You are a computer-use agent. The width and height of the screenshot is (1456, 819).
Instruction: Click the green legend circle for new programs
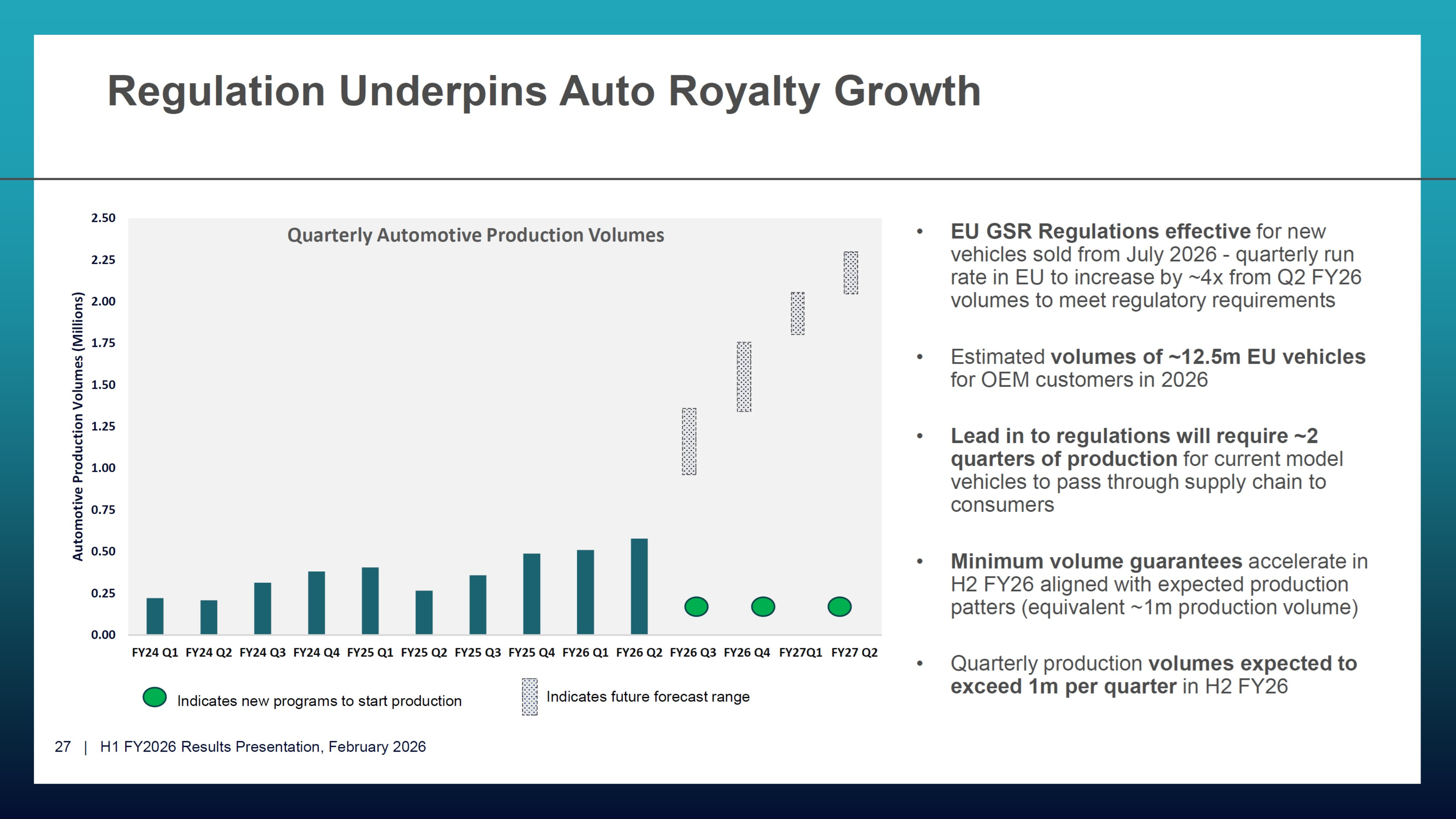point(154,697)
